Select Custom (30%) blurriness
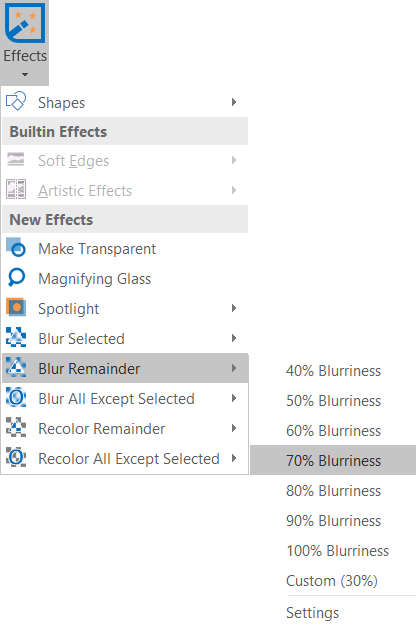The height and width of the screenshot is (631, 417). pos(333,581)
